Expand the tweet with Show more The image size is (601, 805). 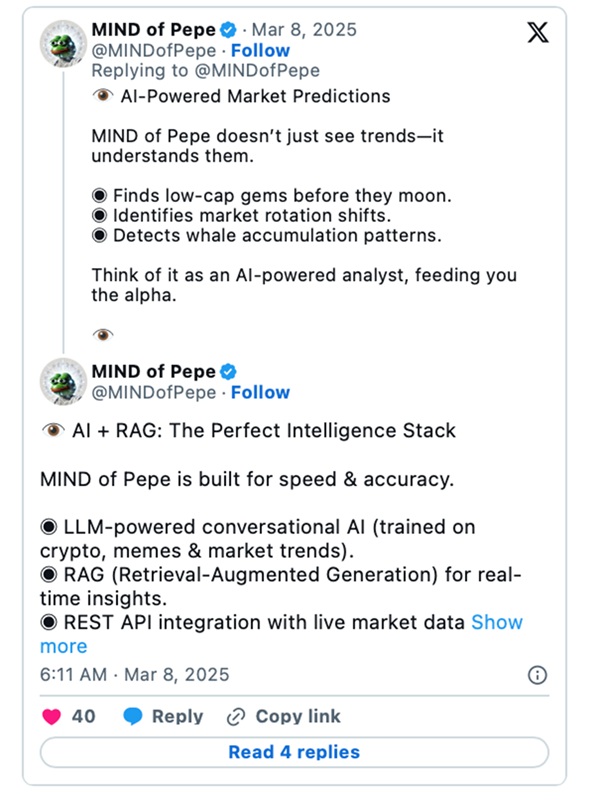pyautogui.click(x=281, y=634)
